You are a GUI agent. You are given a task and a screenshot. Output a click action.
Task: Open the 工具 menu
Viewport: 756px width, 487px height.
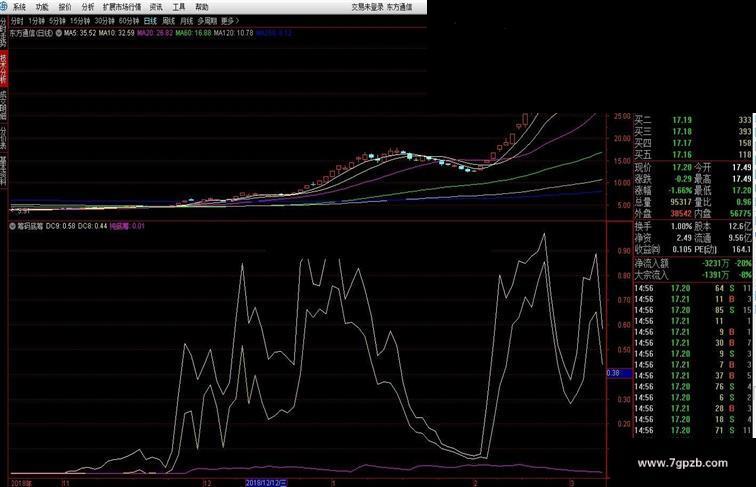(179, 7)
